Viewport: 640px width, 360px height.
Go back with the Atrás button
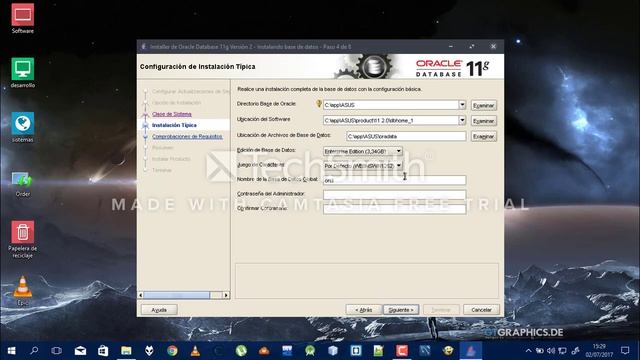364,310
